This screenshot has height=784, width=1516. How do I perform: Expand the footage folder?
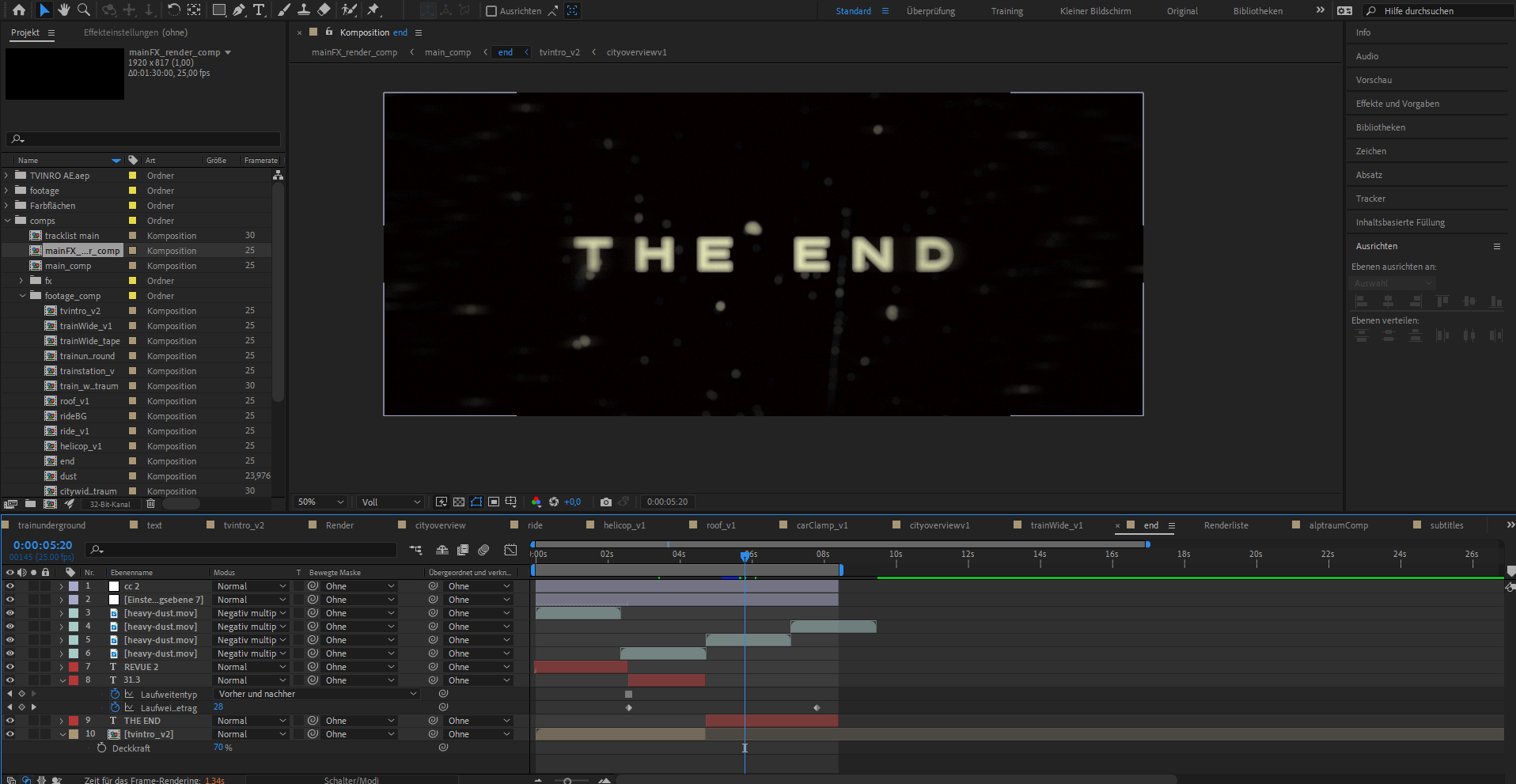(x=7, y=191)
